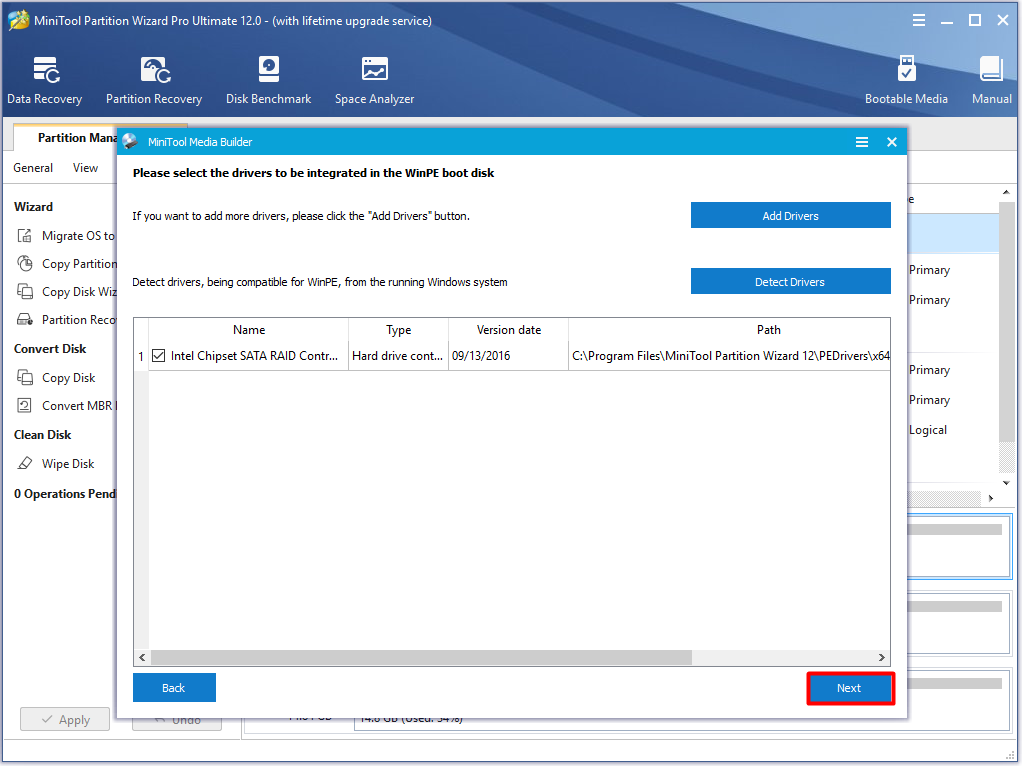Screen dimensions: 1022x766
Task: Close the MiniTool Media Builder dialog
Action: pos(892,142)
